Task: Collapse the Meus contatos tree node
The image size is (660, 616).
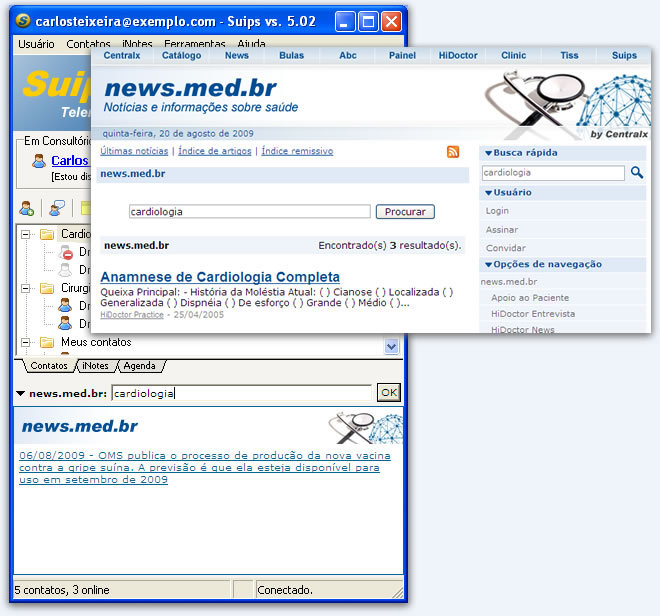Action: pos(26,342)
